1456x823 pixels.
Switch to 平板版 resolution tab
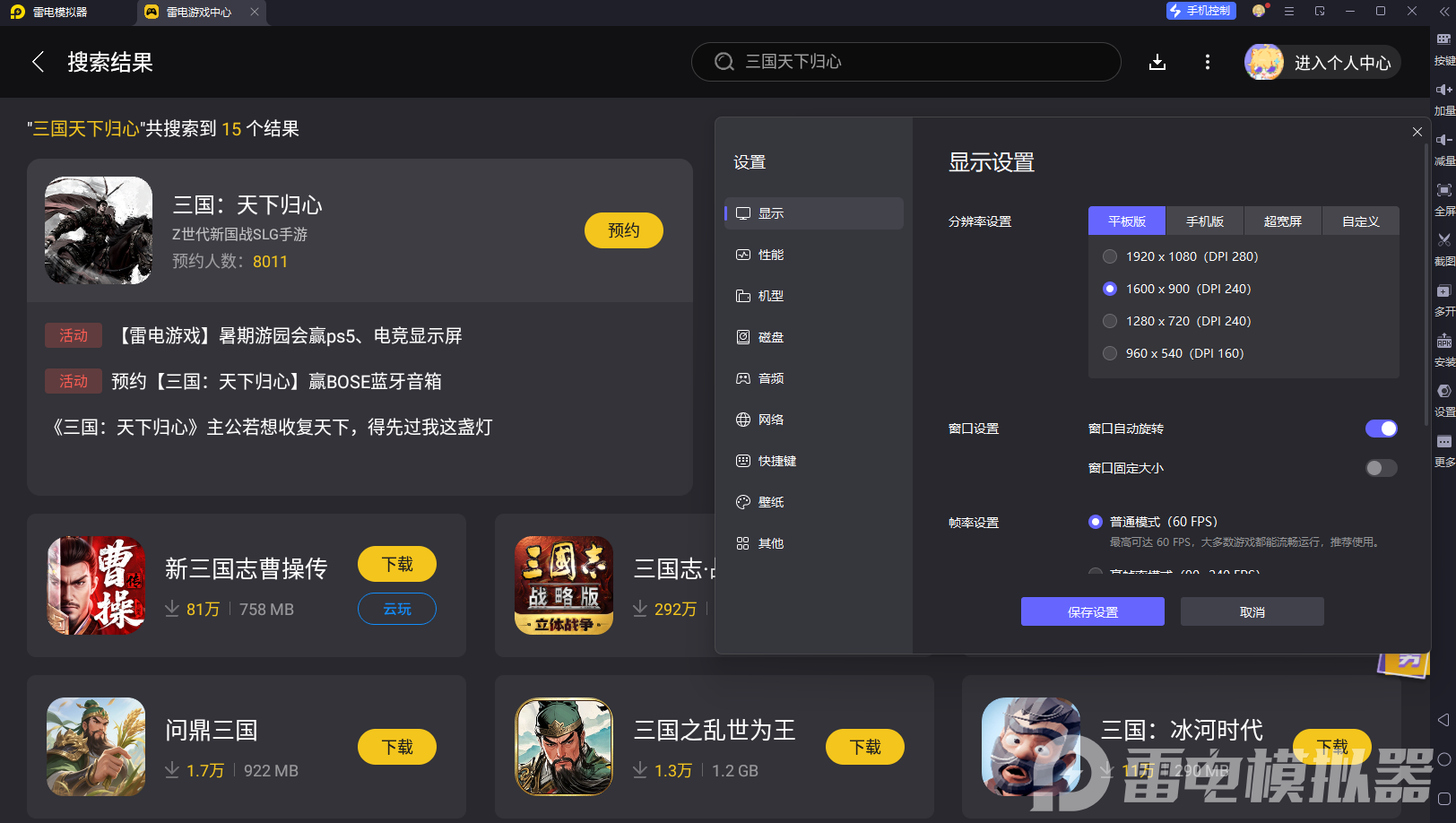pyautogui.click(x=1127, y=221)
